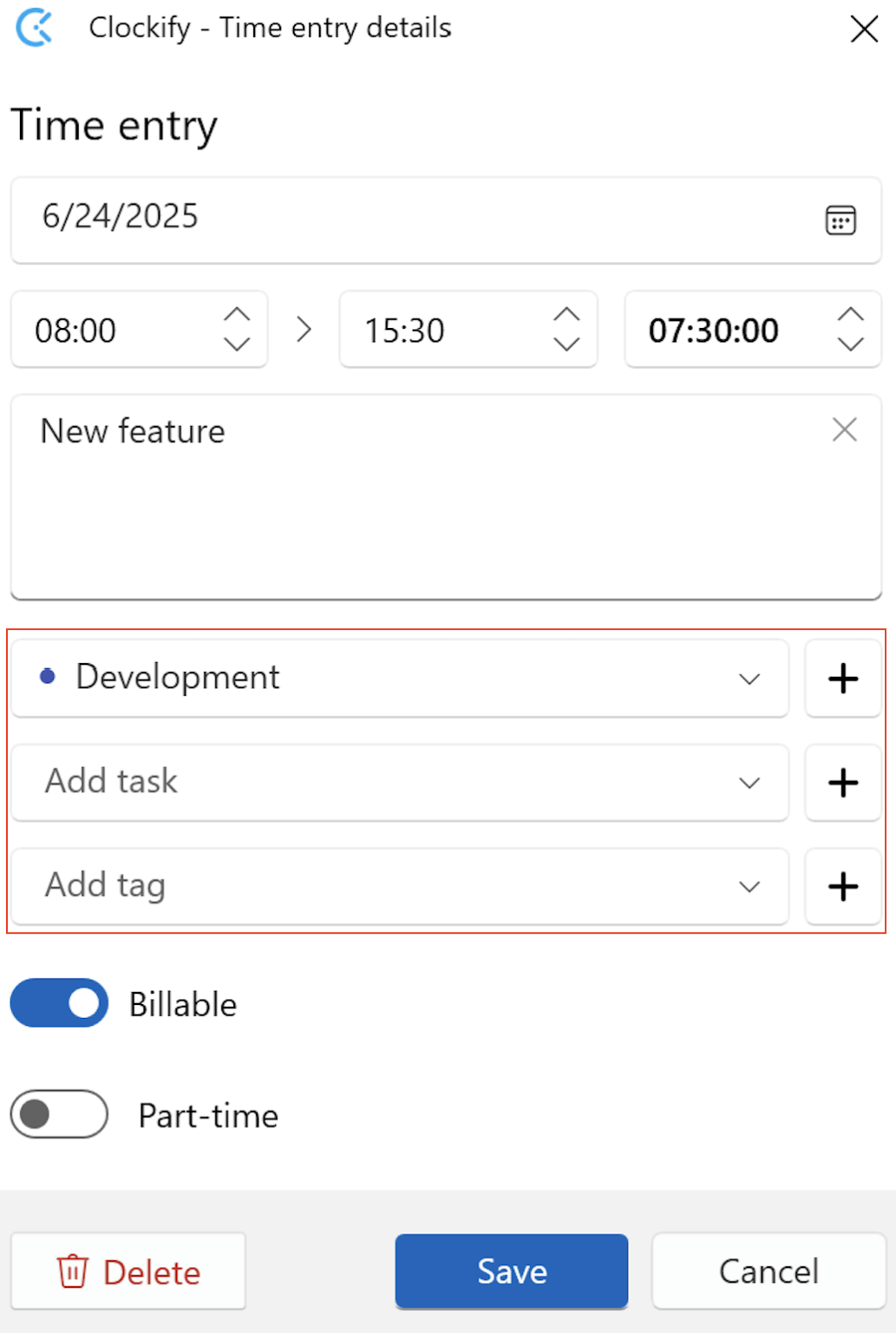Cancel editing the time entry
The width and height of the screenshot is (896, 1333).
click(x=768, y=1271)
